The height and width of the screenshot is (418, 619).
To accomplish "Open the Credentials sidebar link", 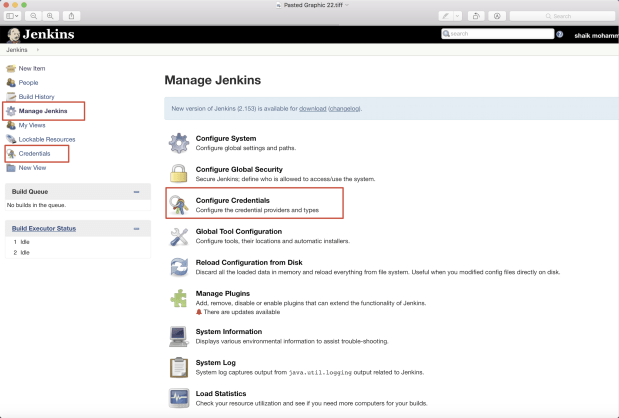I will (34, 154).
